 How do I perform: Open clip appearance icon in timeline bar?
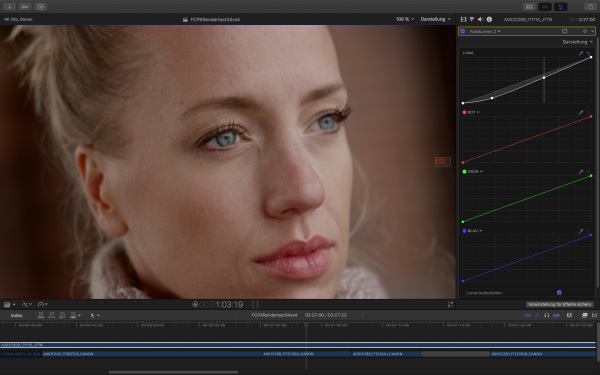tap(569, 315)
